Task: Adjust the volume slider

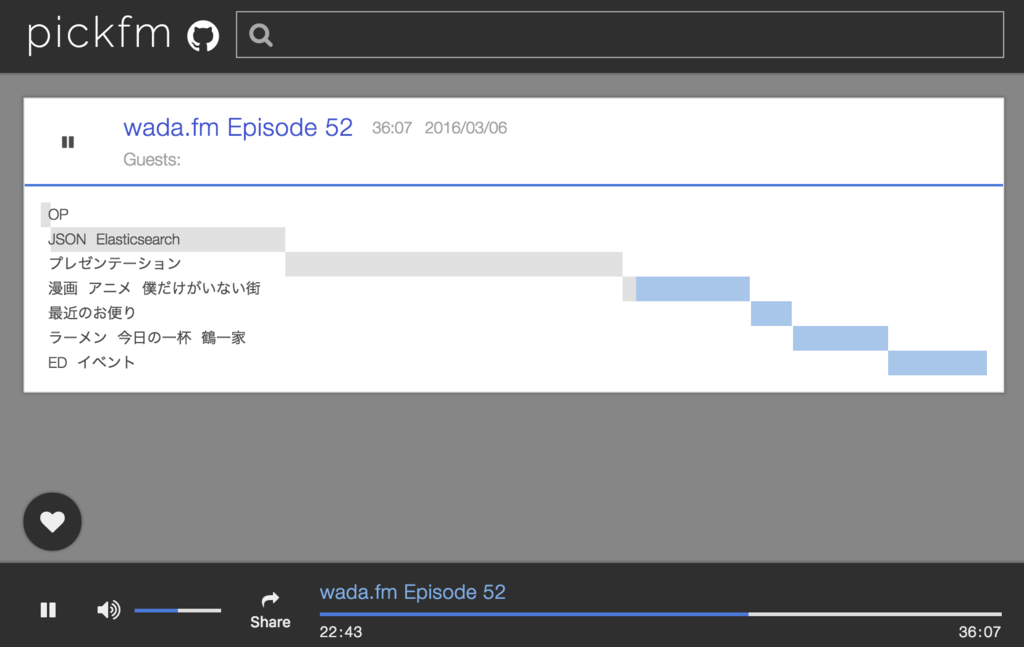Action: [x=178, y=610]
